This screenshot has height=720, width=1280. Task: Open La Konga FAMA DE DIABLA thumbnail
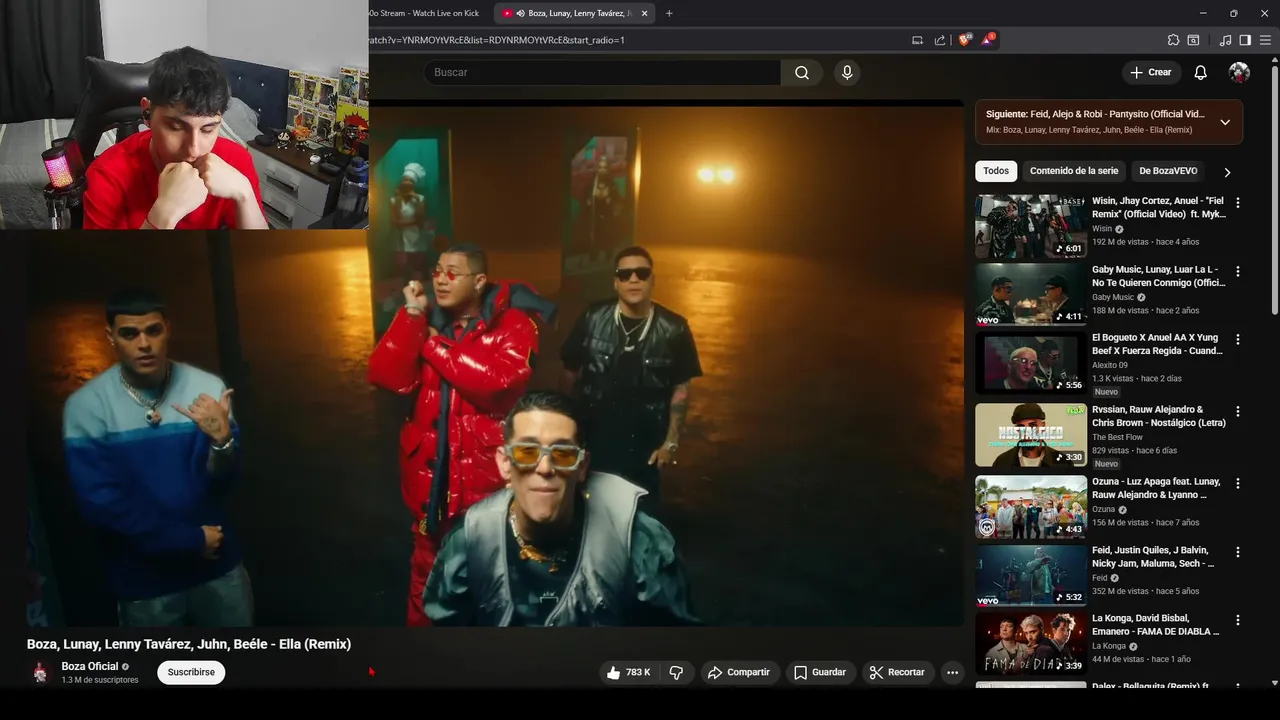(1031, 644)
